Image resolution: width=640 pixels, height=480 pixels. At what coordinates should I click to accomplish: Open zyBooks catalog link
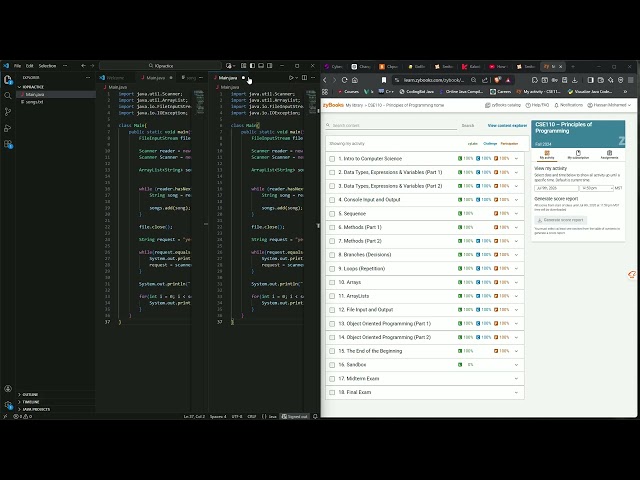point(503,105)
